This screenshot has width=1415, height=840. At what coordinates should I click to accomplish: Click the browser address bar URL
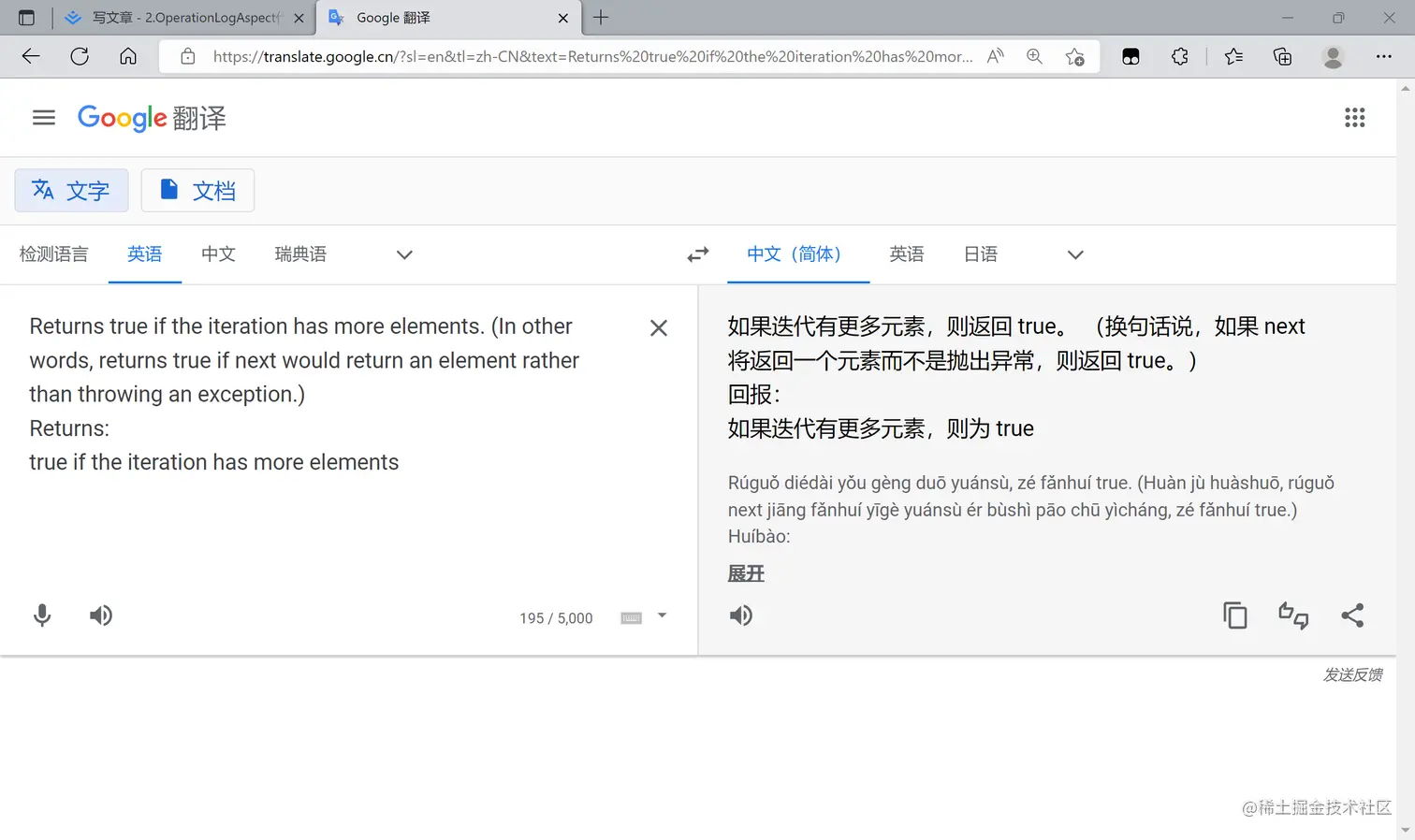(x=591, y=56)
